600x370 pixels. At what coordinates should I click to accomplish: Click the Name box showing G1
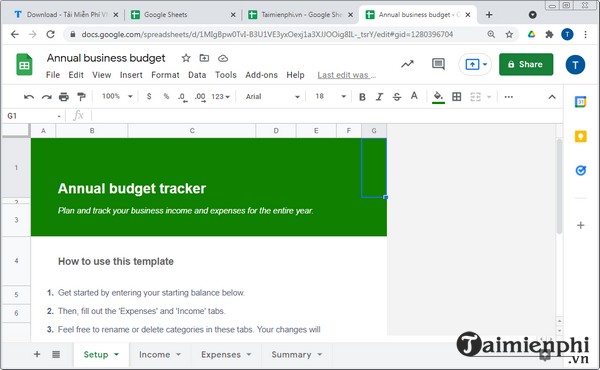tap(33, 116)
